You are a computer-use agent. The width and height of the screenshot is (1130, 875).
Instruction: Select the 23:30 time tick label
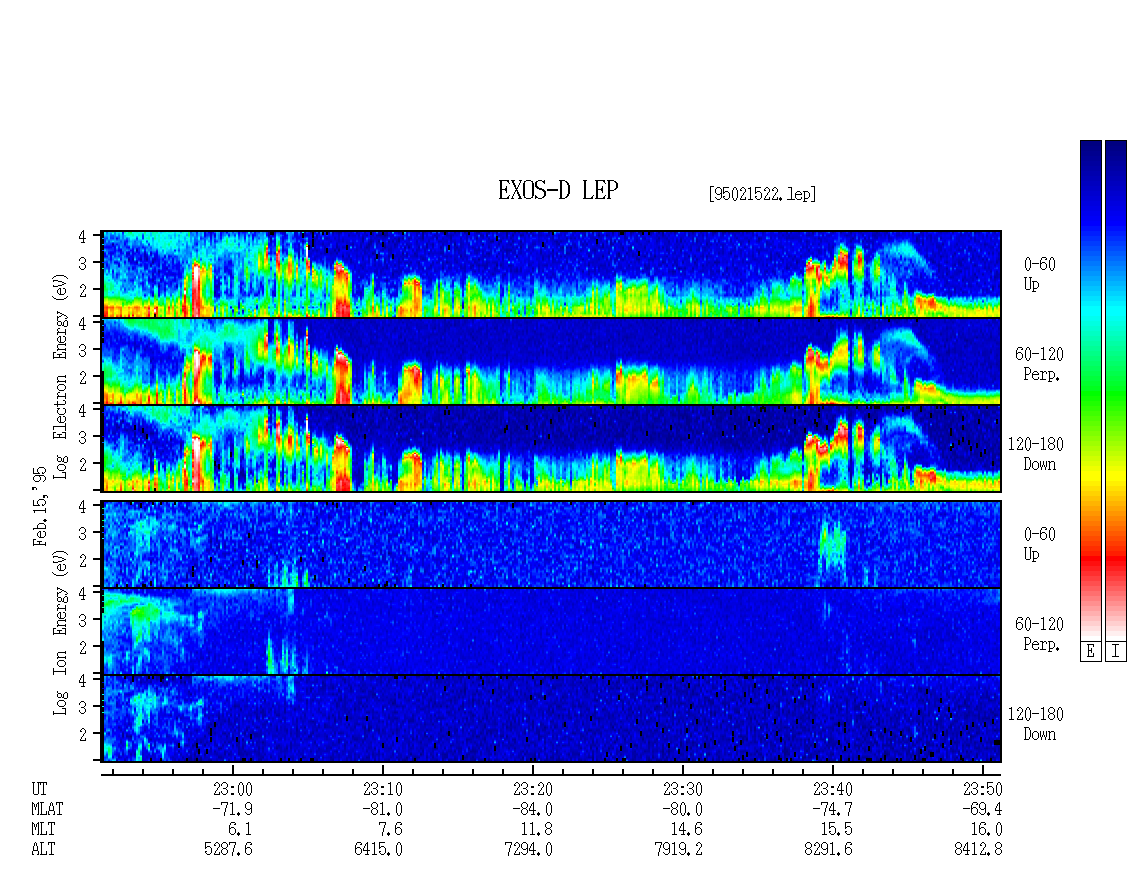pos(682,789)
